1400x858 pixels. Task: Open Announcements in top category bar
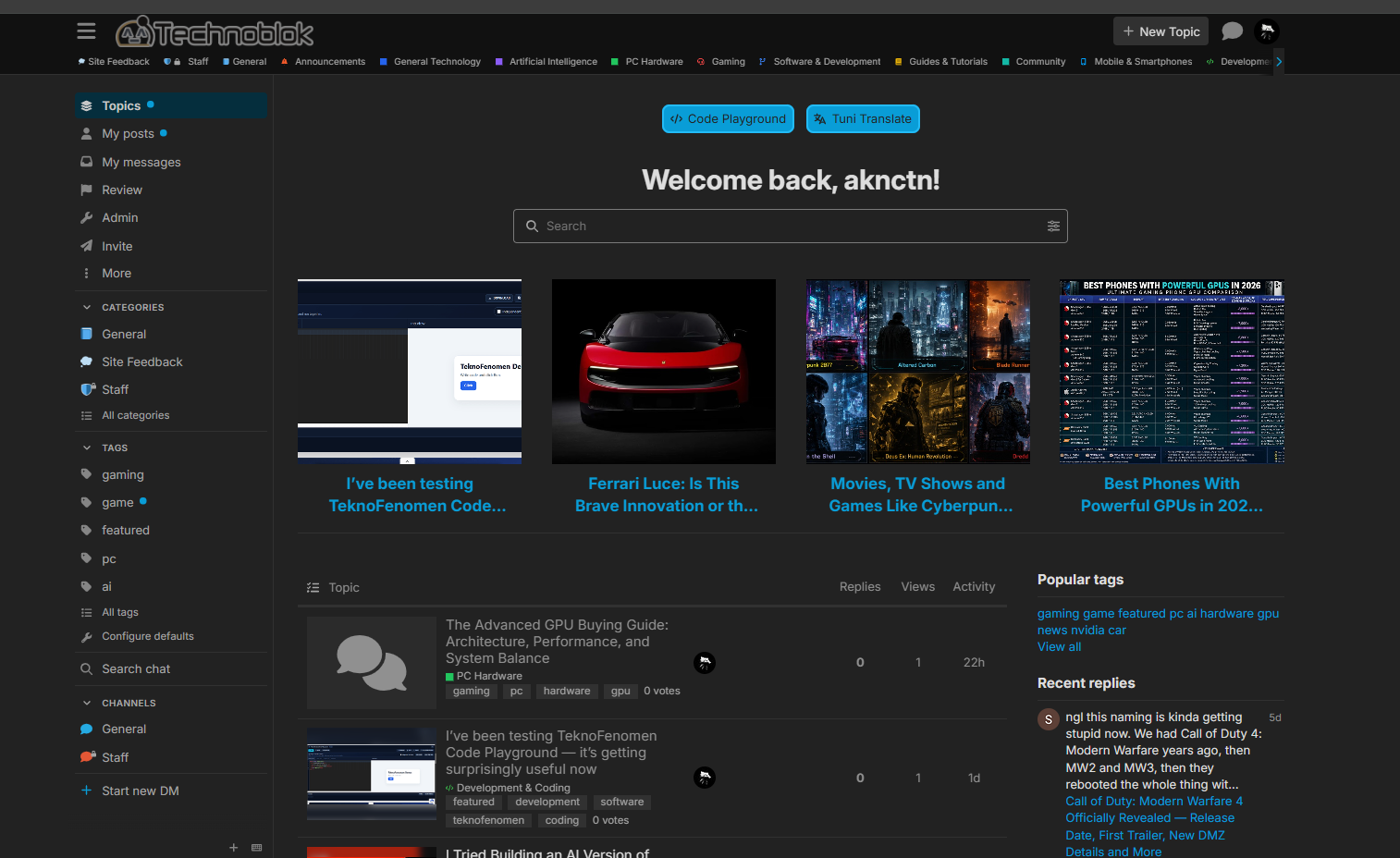pyautogui.click(x=324, y=62)
